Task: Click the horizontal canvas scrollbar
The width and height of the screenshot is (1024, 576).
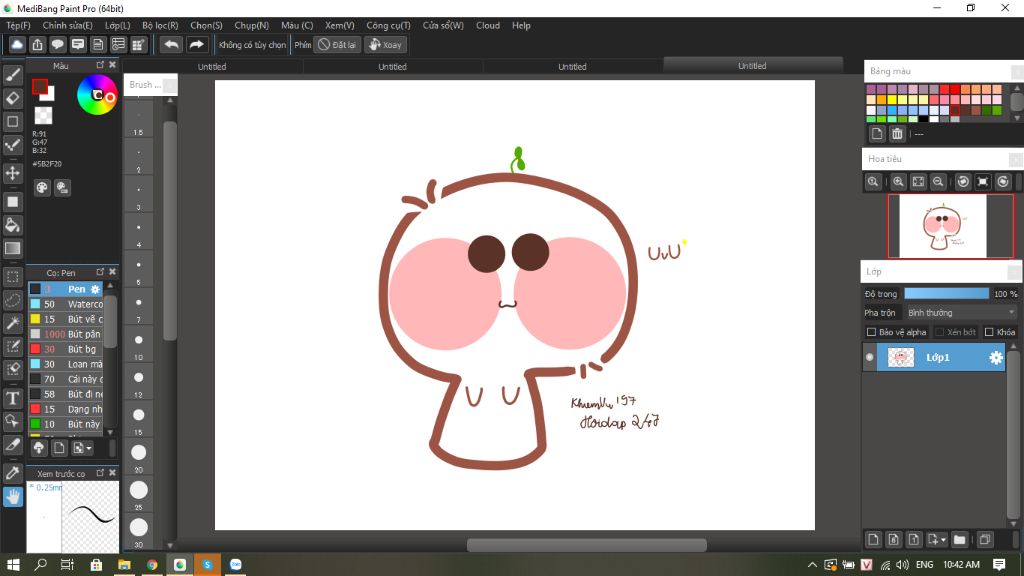Action: [x=586, y=545]
